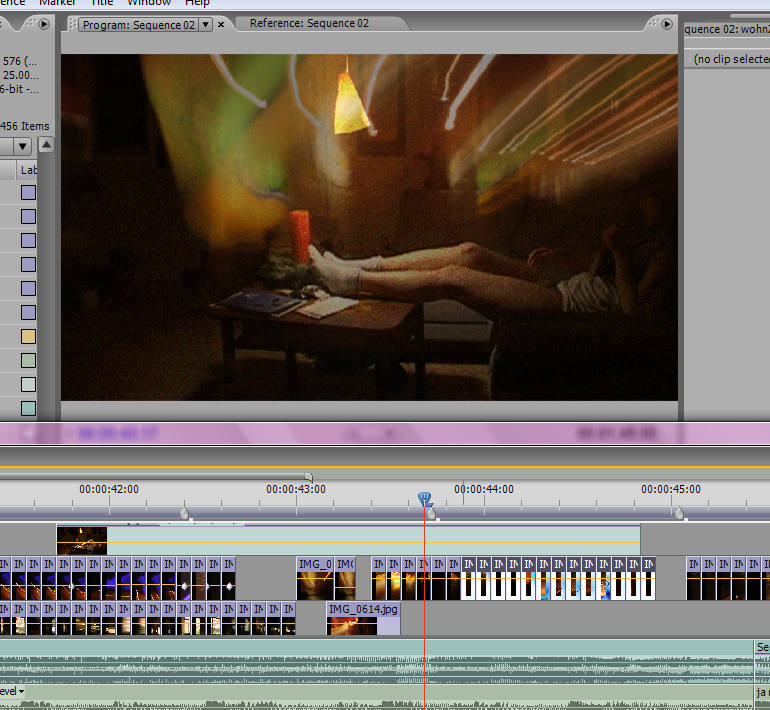Open the Window menu
Viewport: 770px width, 710px height.
(x=149, y=3)
